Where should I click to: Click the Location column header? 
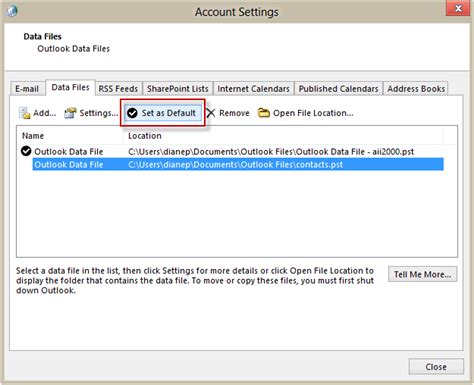tap(283, 136)
